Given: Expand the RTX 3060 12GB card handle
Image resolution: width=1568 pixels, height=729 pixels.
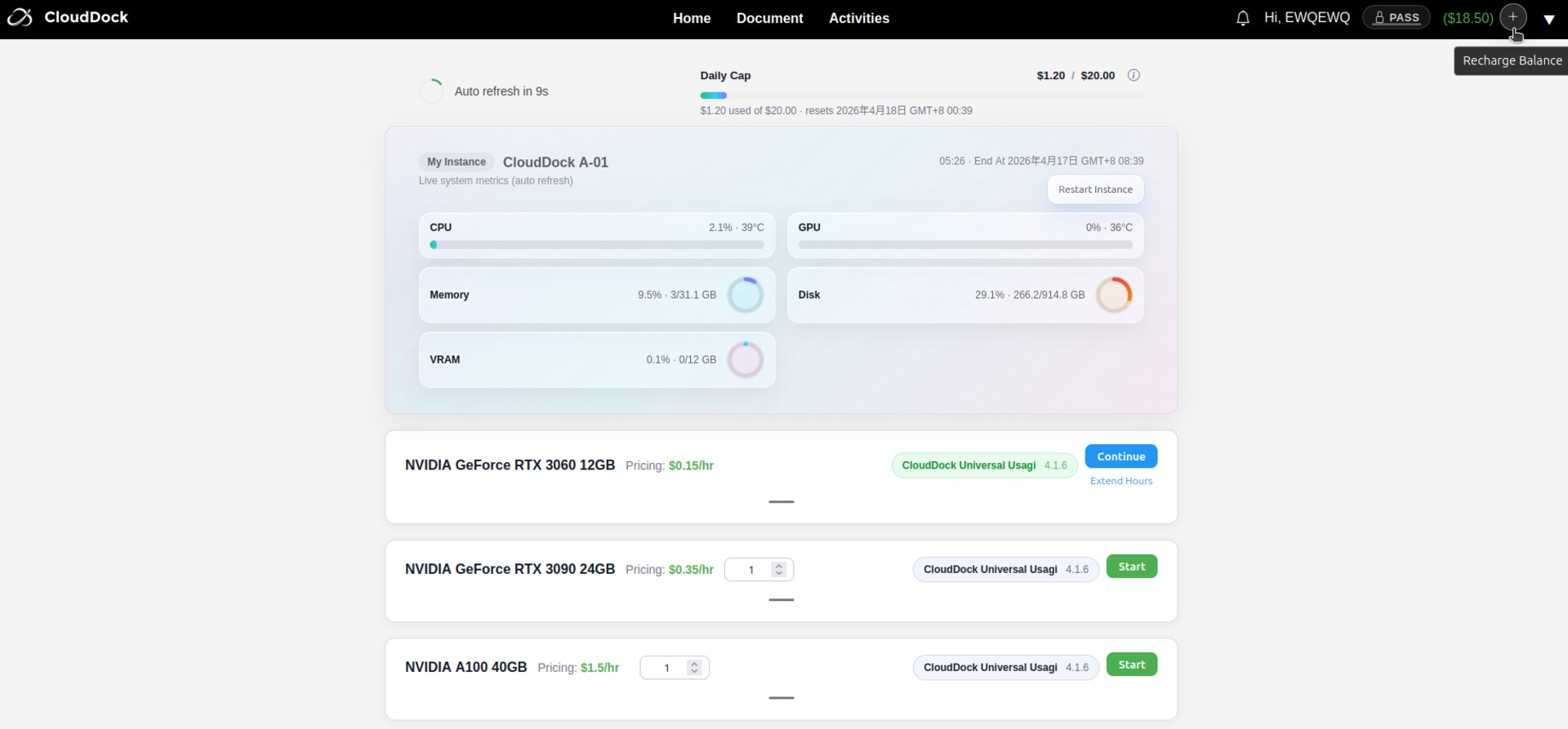Looking at the screenshot, I should 781,501.
